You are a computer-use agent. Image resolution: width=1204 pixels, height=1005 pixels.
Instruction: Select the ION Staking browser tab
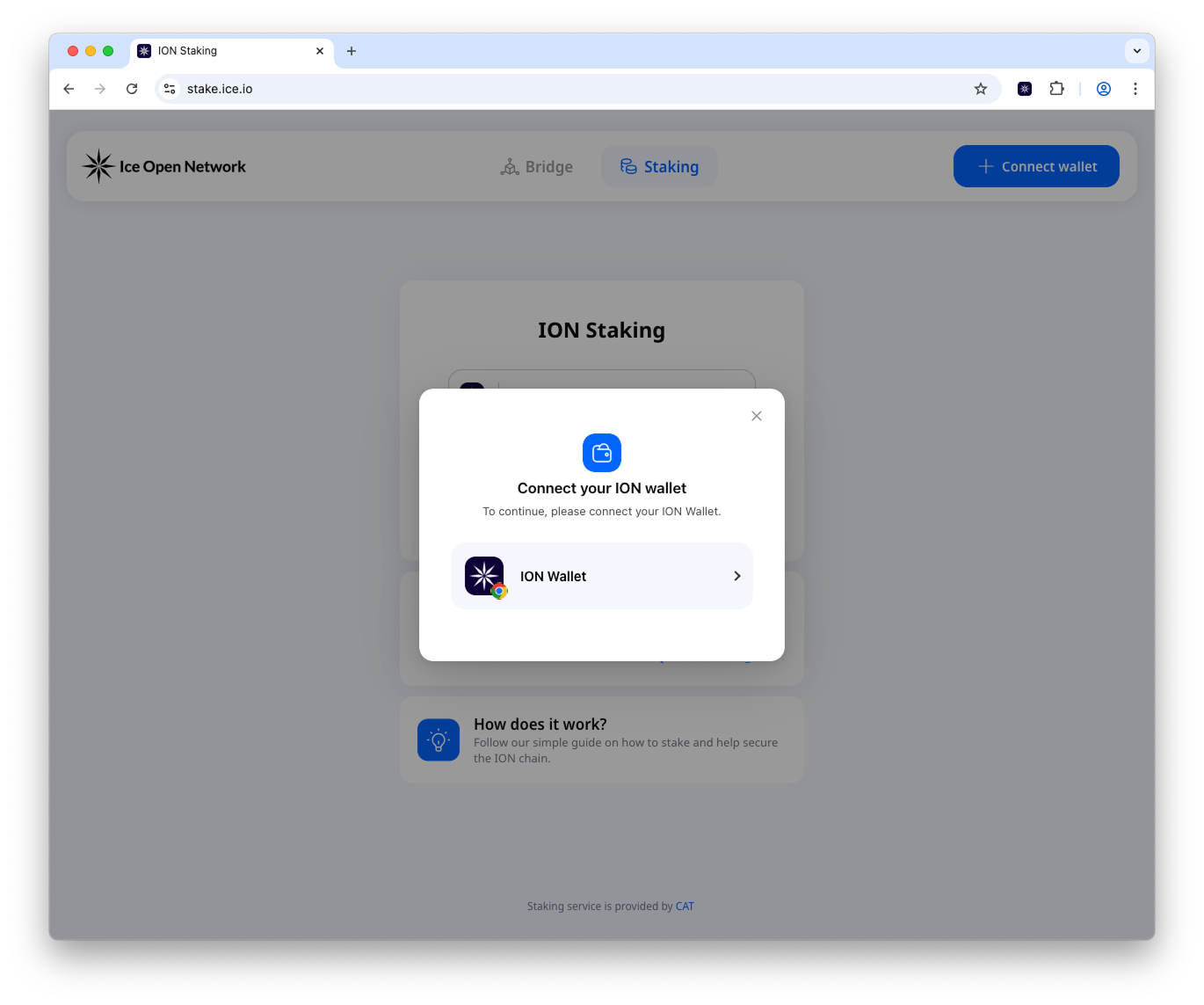point(232,51)
